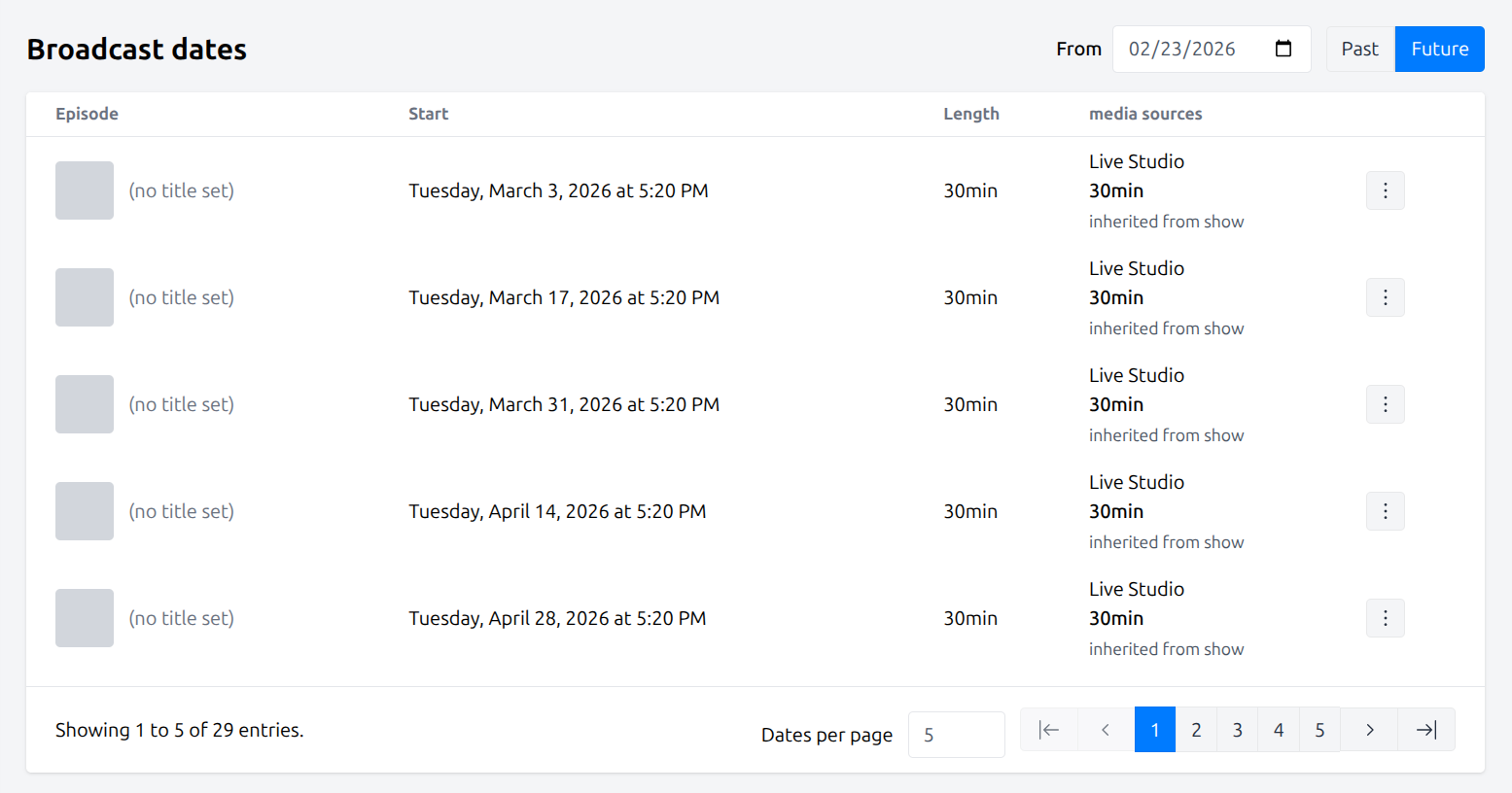Image resolution: width=1512 pixels, height=793 pixels.
Task: Click episode thumbnail for March 3, 2026 row
Action: coord(85,190)
